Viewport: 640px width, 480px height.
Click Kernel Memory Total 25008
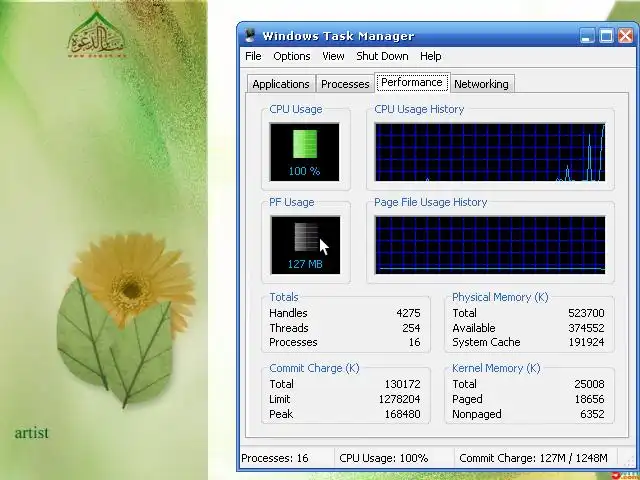coord(589,384)
